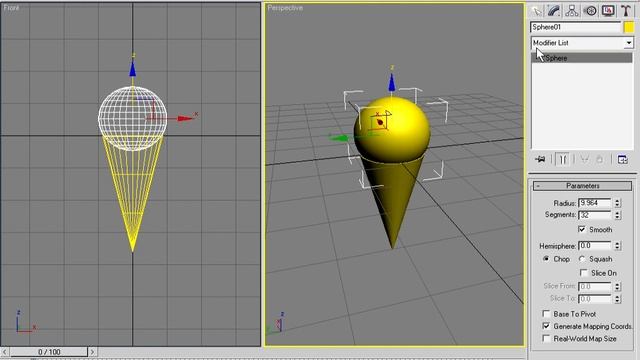Click the Sphere01 object color swatch
This screenshot has width=640, height=360.
click(x=629, y=27)
